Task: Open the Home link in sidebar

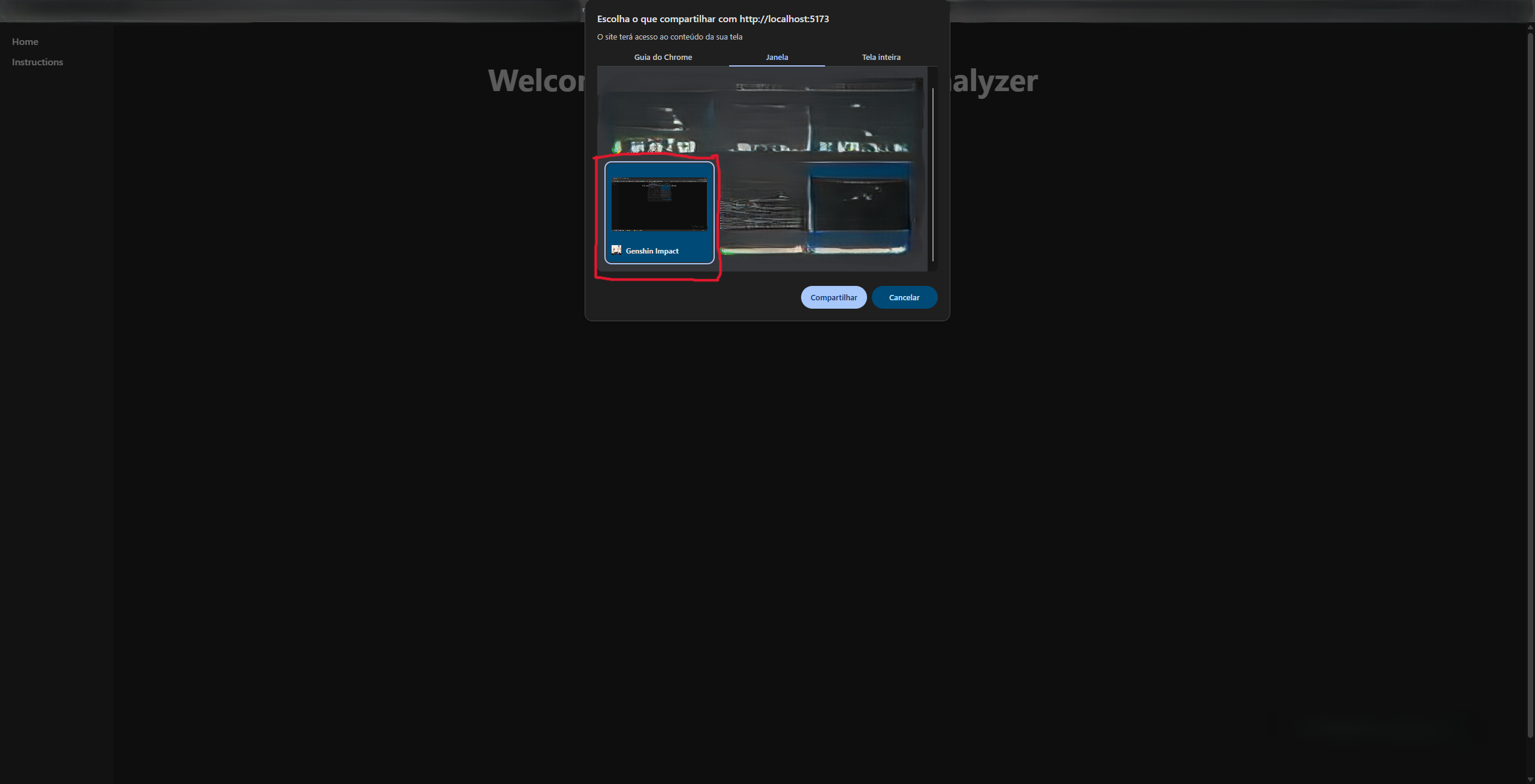Action: [x=25, y=41]
